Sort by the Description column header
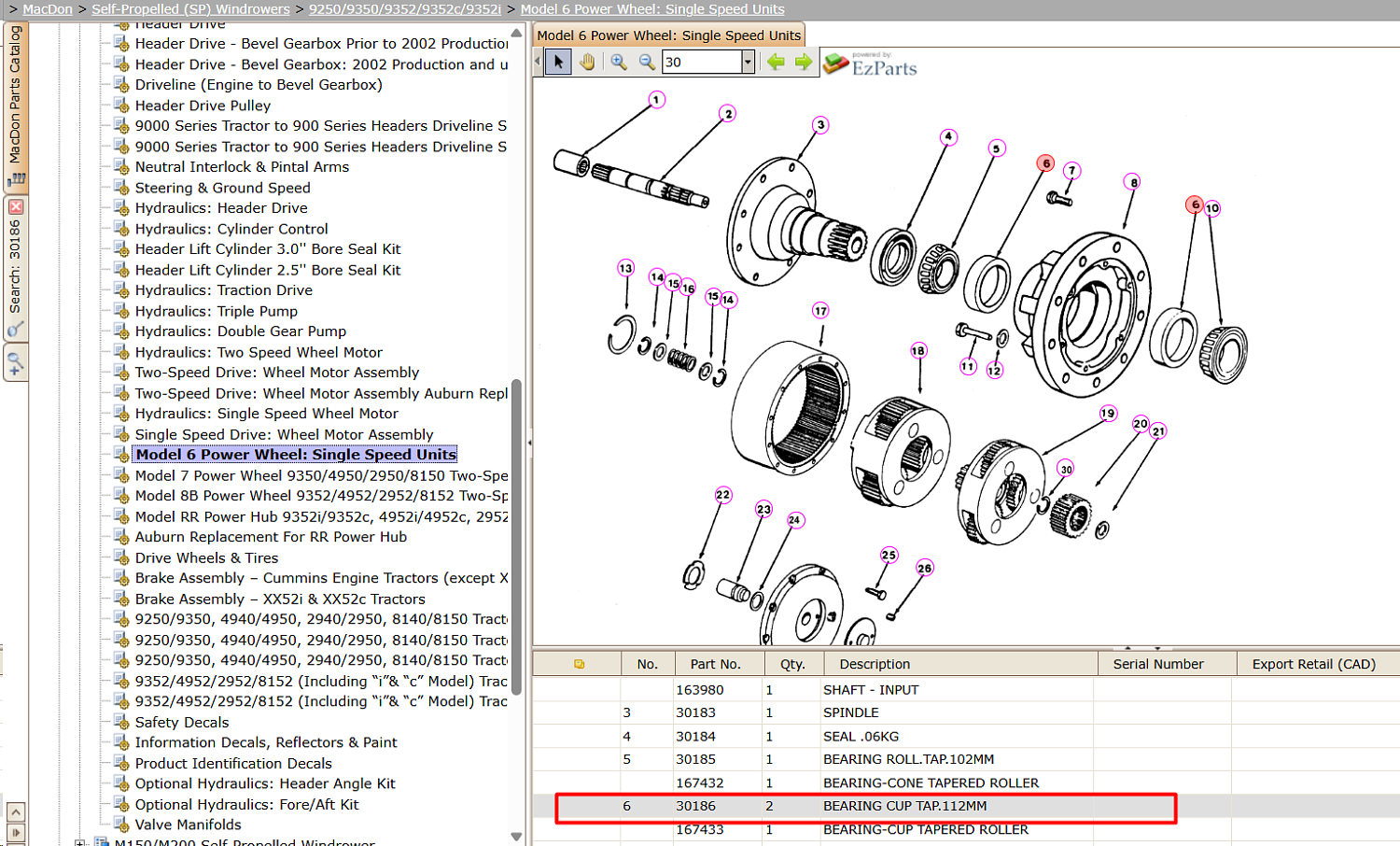This screenshot has height=846, width=1400. [960, 664]
